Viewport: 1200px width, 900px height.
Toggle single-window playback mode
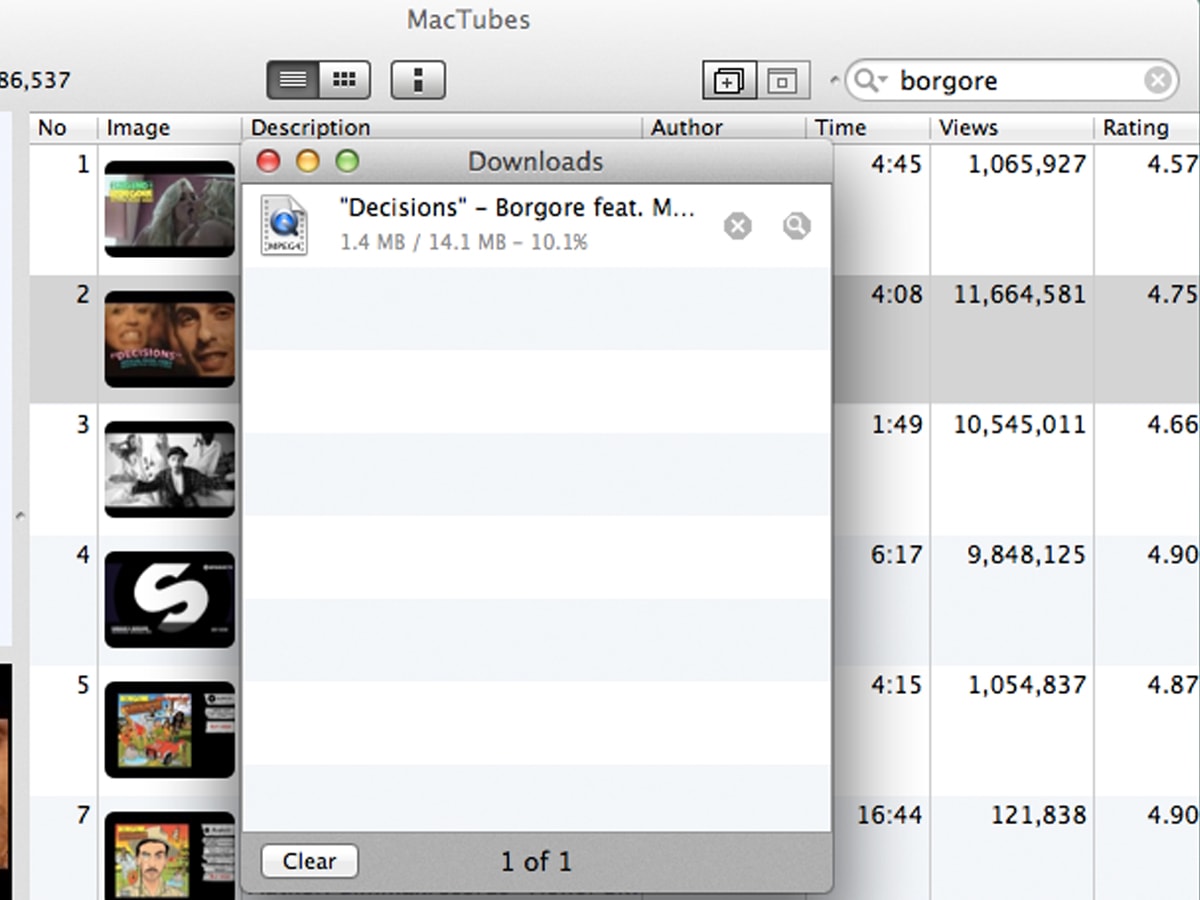785,79
